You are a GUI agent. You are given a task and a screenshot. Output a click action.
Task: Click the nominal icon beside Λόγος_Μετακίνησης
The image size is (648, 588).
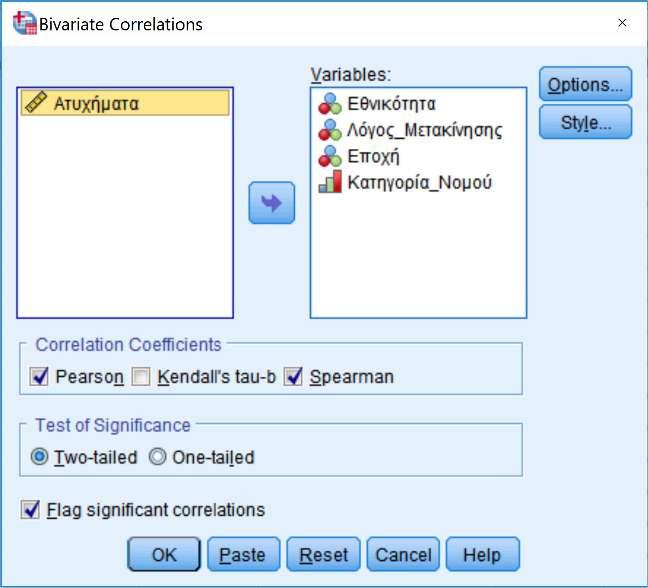[x=330, y=130]
